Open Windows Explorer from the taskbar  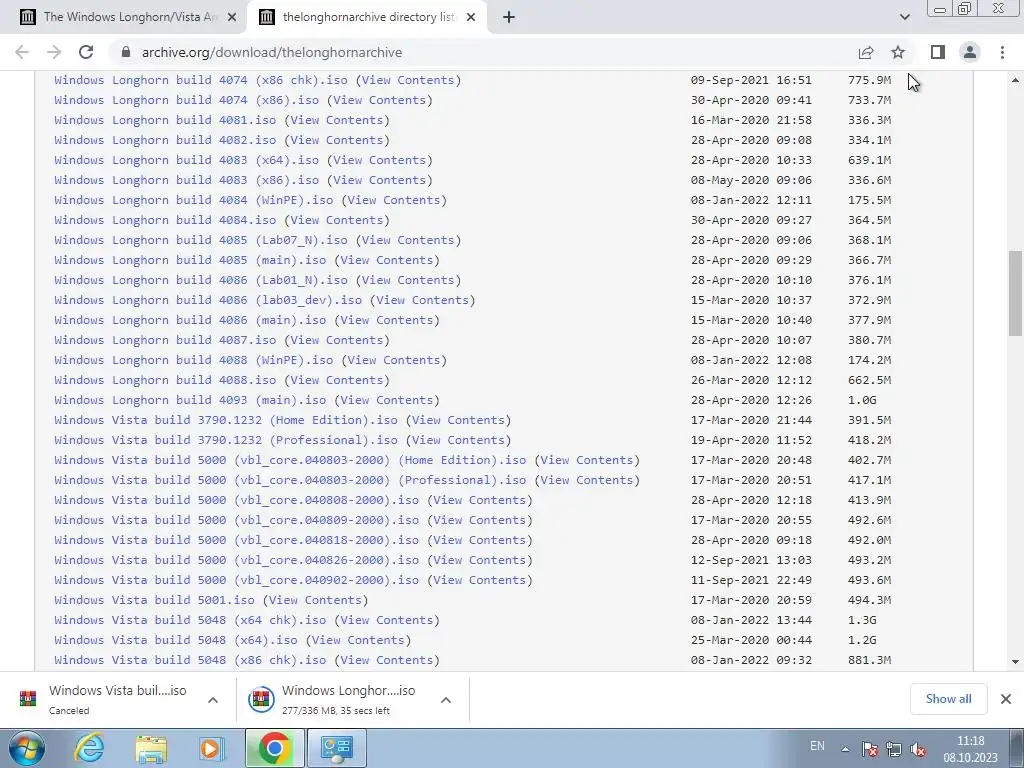point(151,748)
